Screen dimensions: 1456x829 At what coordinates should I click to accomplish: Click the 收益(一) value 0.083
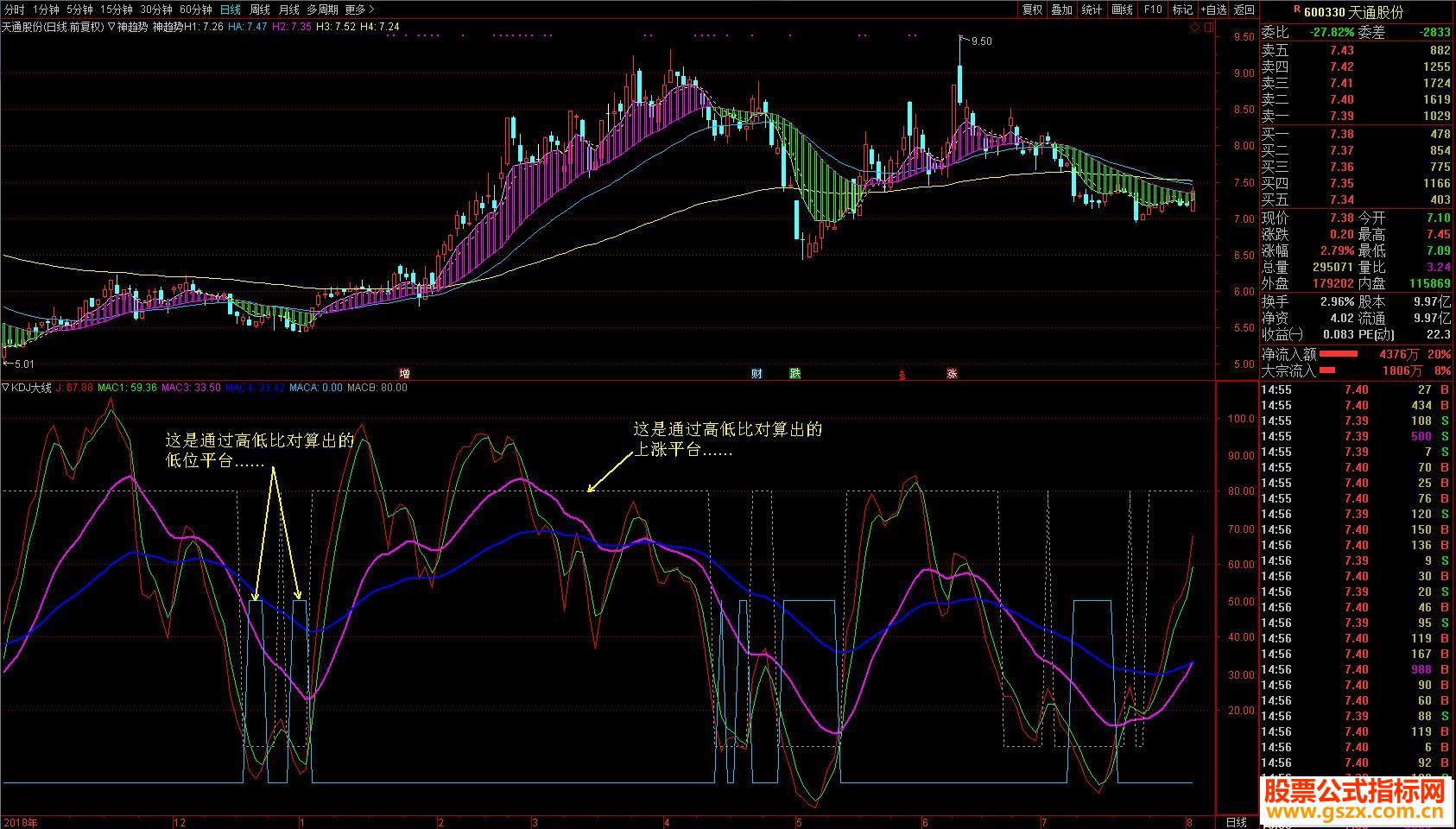[1338, 334]
